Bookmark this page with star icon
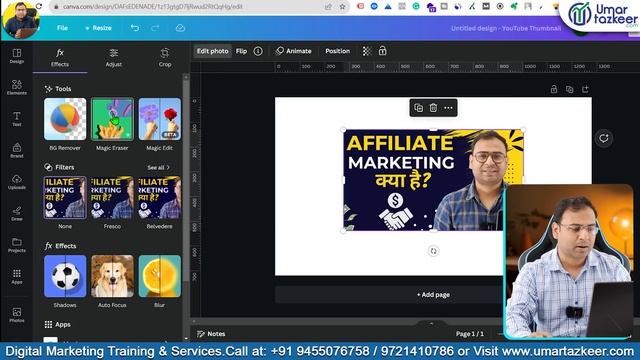The height and width of the screenshot is (360, 640). [x=342, y=7]
